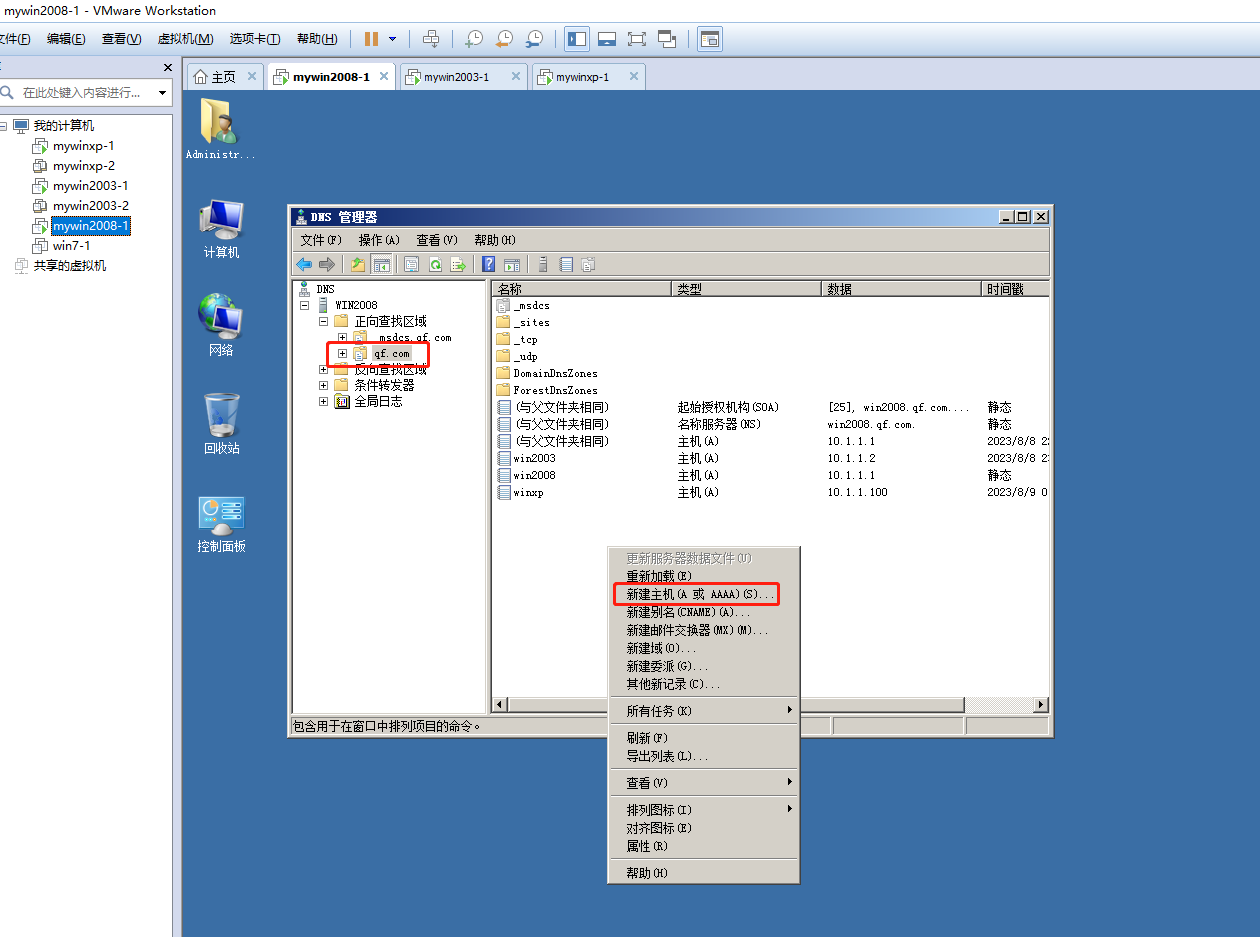Select the 网络 desktop icon
1260x937 pixels.
click(x=221, y=326)
